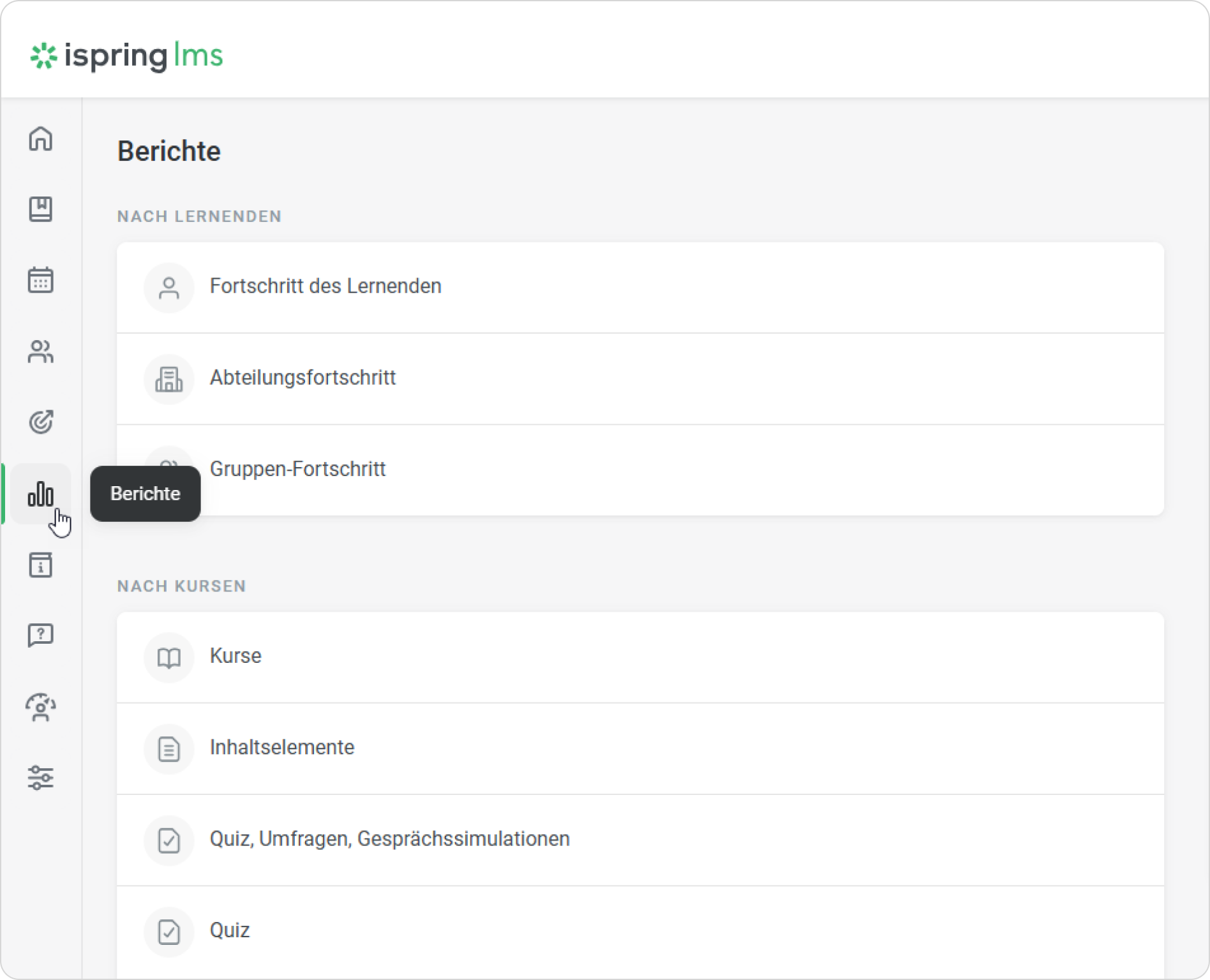Click the open book icon beside Kurse

coord(168,658)
